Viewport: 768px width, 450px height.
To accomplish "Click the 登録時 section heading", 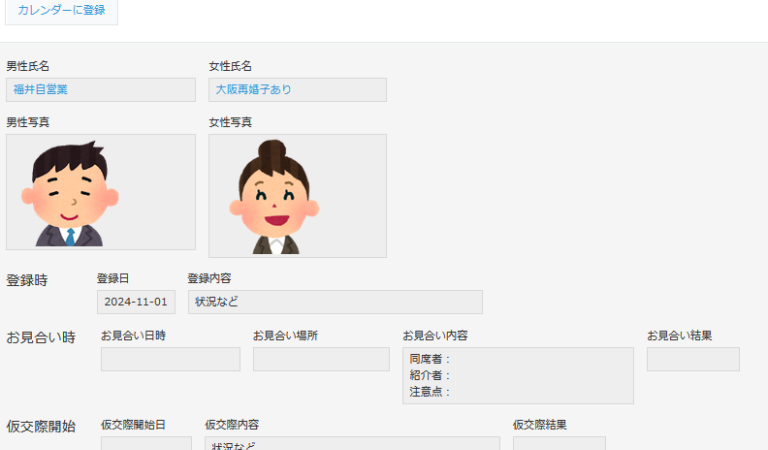I will click(27, 281).
